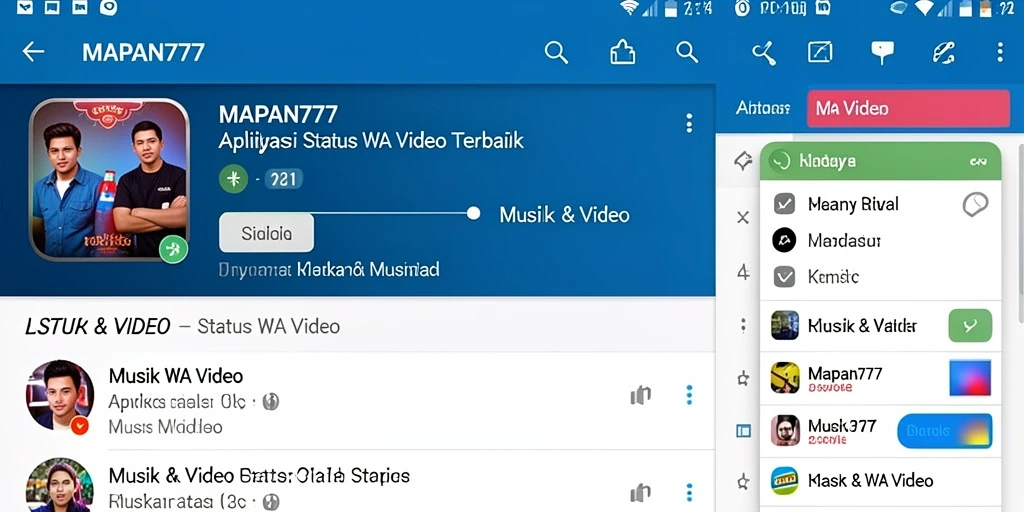This screenshot has width=1024, height=512.
Task: Tap the 221 rating count badge
Action: tap(283, 179)
